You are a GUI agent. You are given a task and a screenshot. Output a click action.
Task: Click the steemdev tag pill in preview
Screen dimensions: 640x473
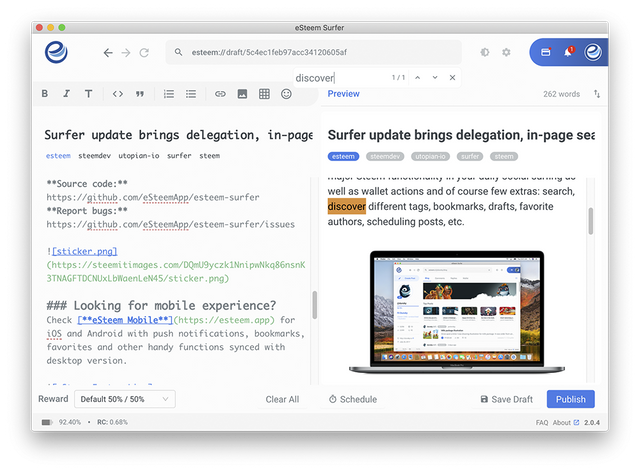click(x=385, y=156)
